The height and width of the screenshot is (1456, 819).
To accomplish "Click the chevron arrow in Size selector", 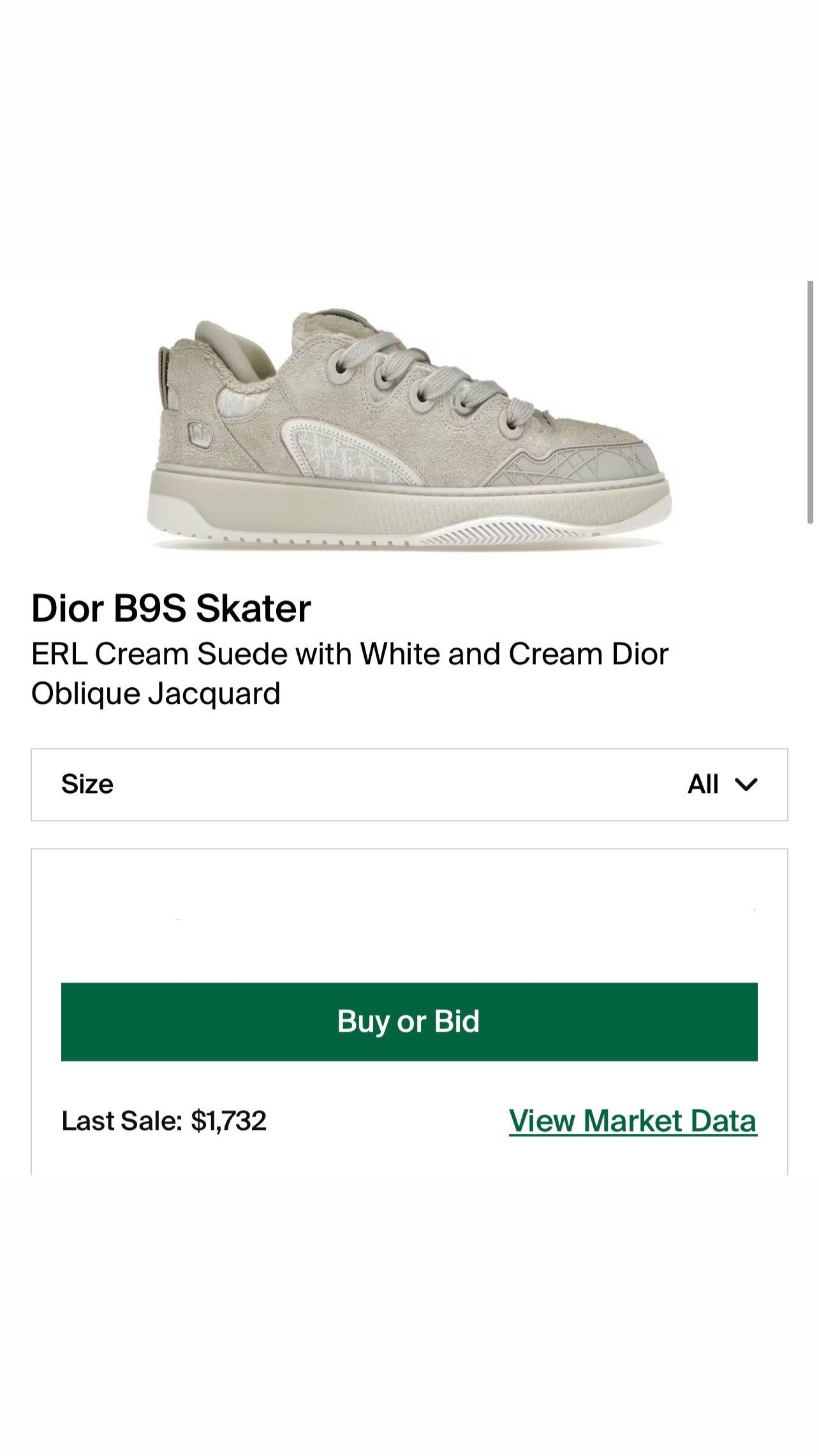I will tap(746, 784).
